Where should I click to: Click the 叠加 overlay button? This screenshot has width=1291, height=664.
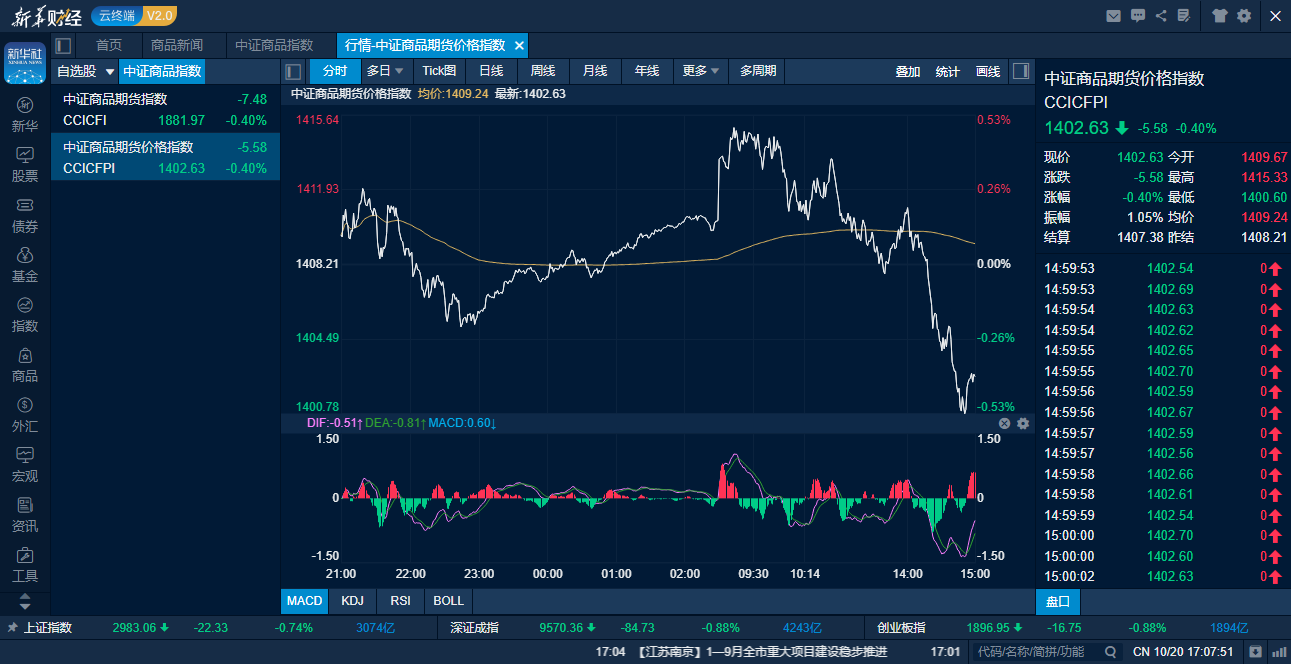(x=908, y=72)
